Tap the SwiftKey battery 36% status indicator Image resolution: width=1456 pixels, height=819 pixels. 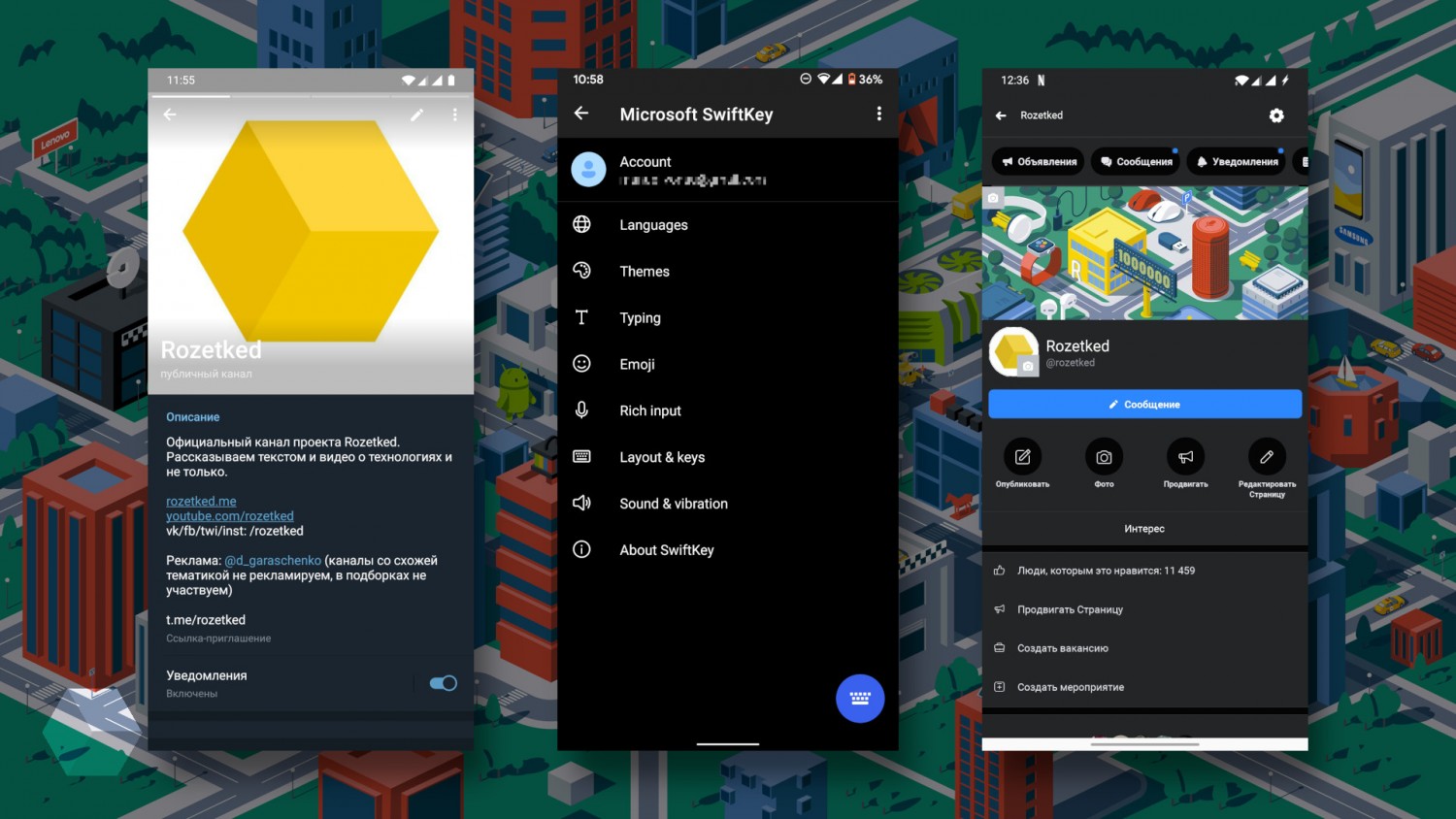(x=865, y=80)
